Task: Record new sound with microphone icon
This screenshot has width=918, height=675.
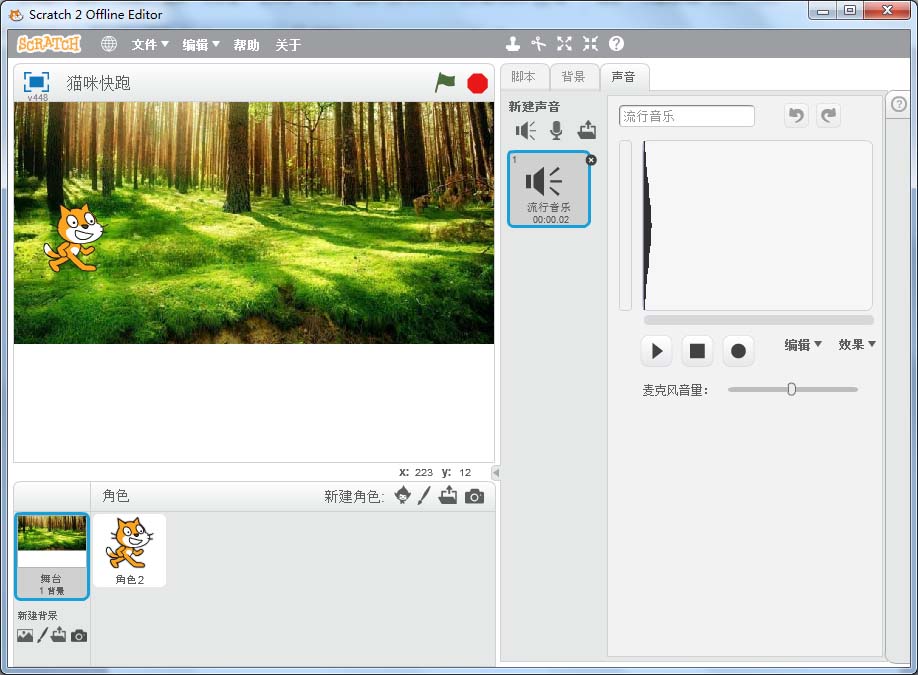Action: click(x=557, y=130)
